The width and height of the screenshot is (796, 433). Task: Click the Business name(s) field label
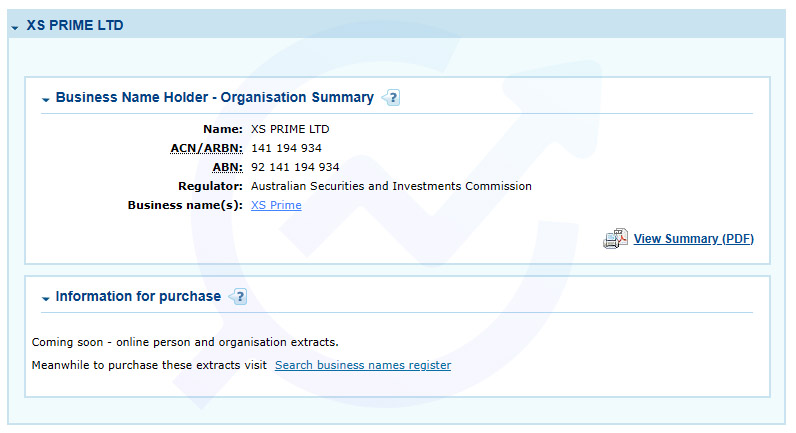pos(185,205)
